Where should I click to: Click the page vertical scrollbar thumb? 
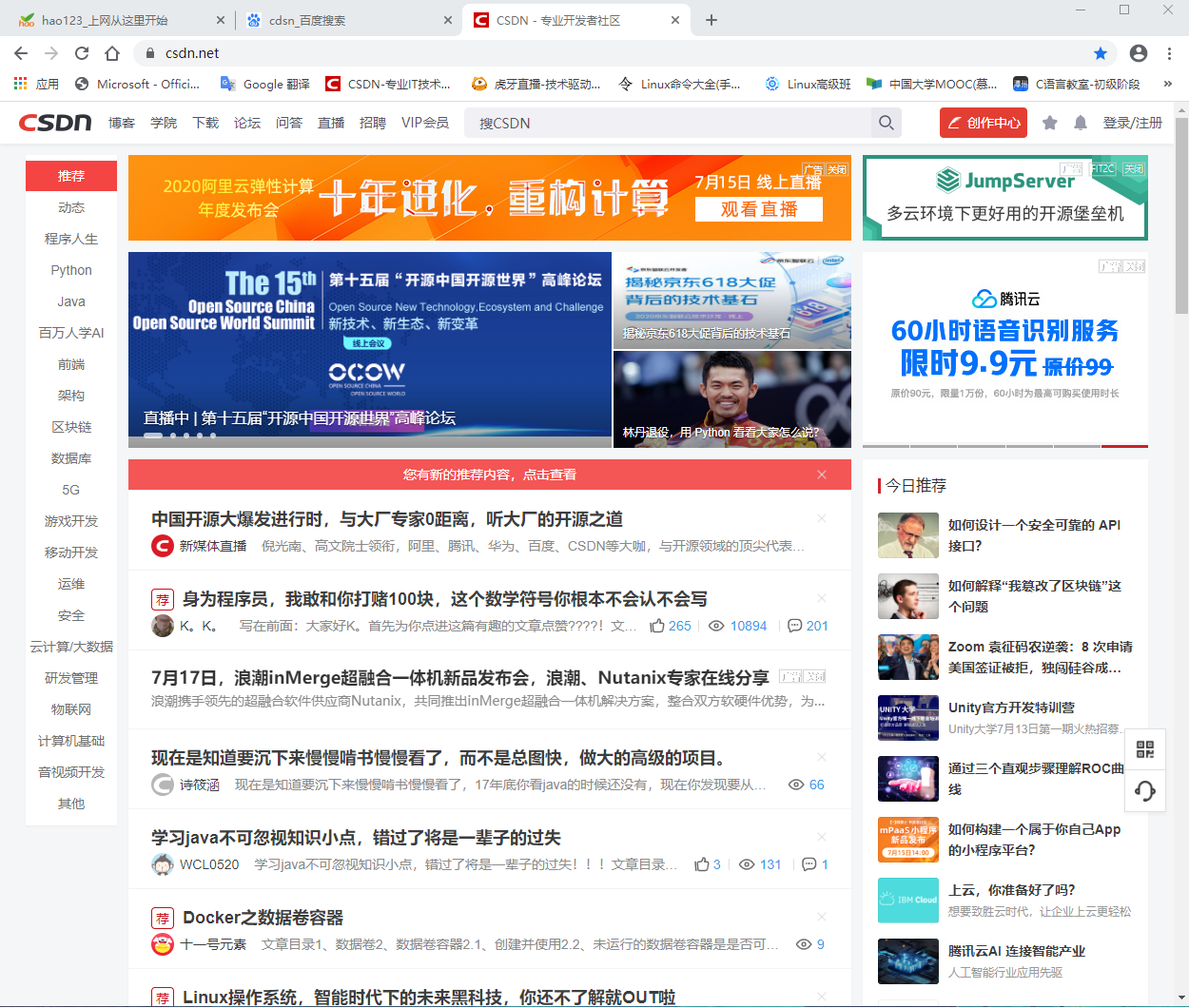tap(1181, 215)
